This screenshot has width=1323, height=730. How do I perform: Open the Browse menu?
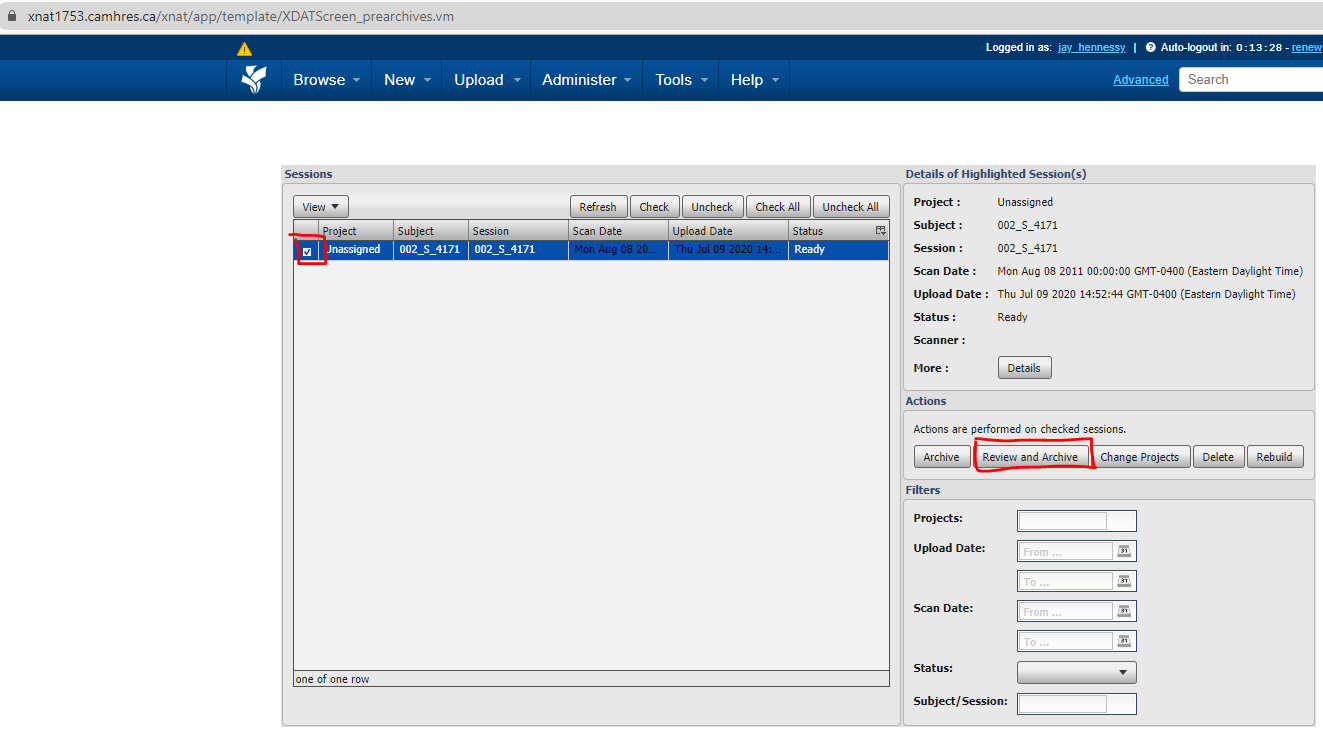[x=327, y=80]
